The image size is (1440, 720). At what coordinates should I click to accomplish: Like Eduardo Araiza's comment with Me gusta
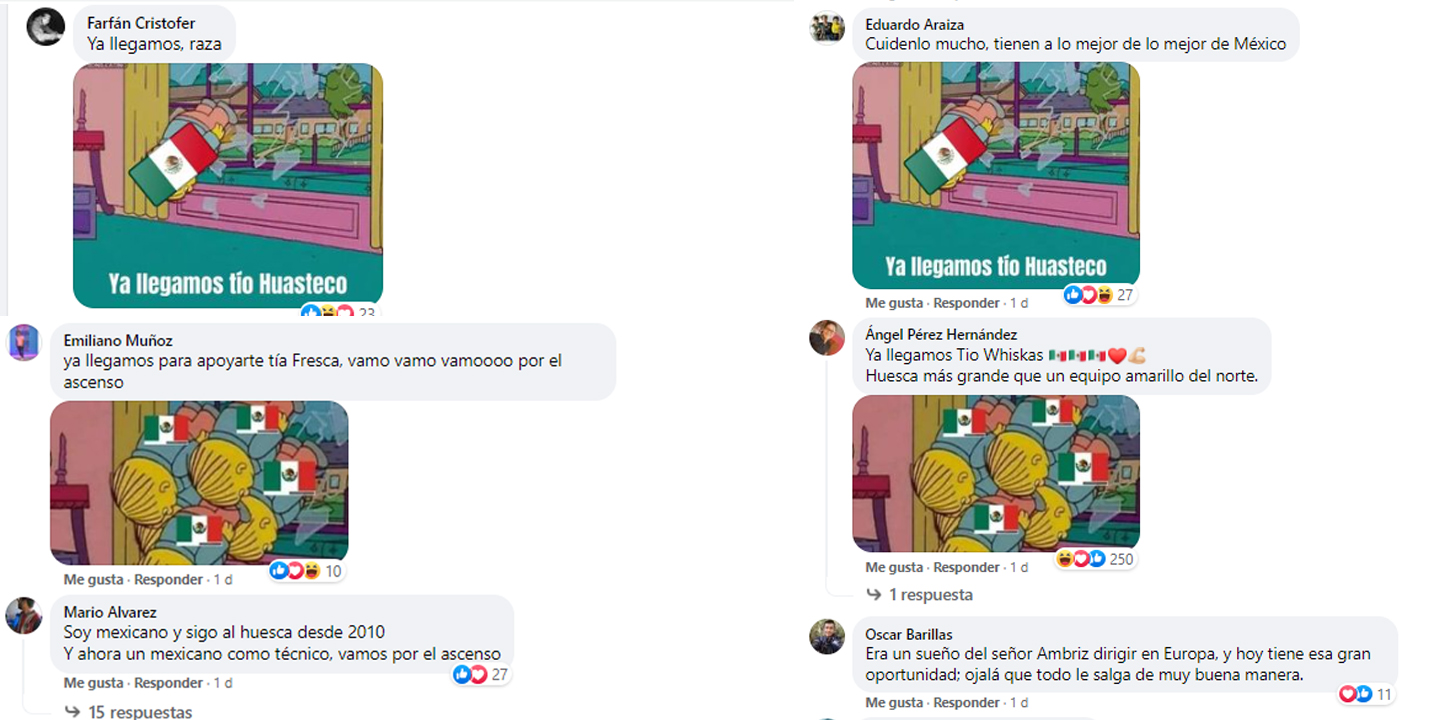pos(895,303)
